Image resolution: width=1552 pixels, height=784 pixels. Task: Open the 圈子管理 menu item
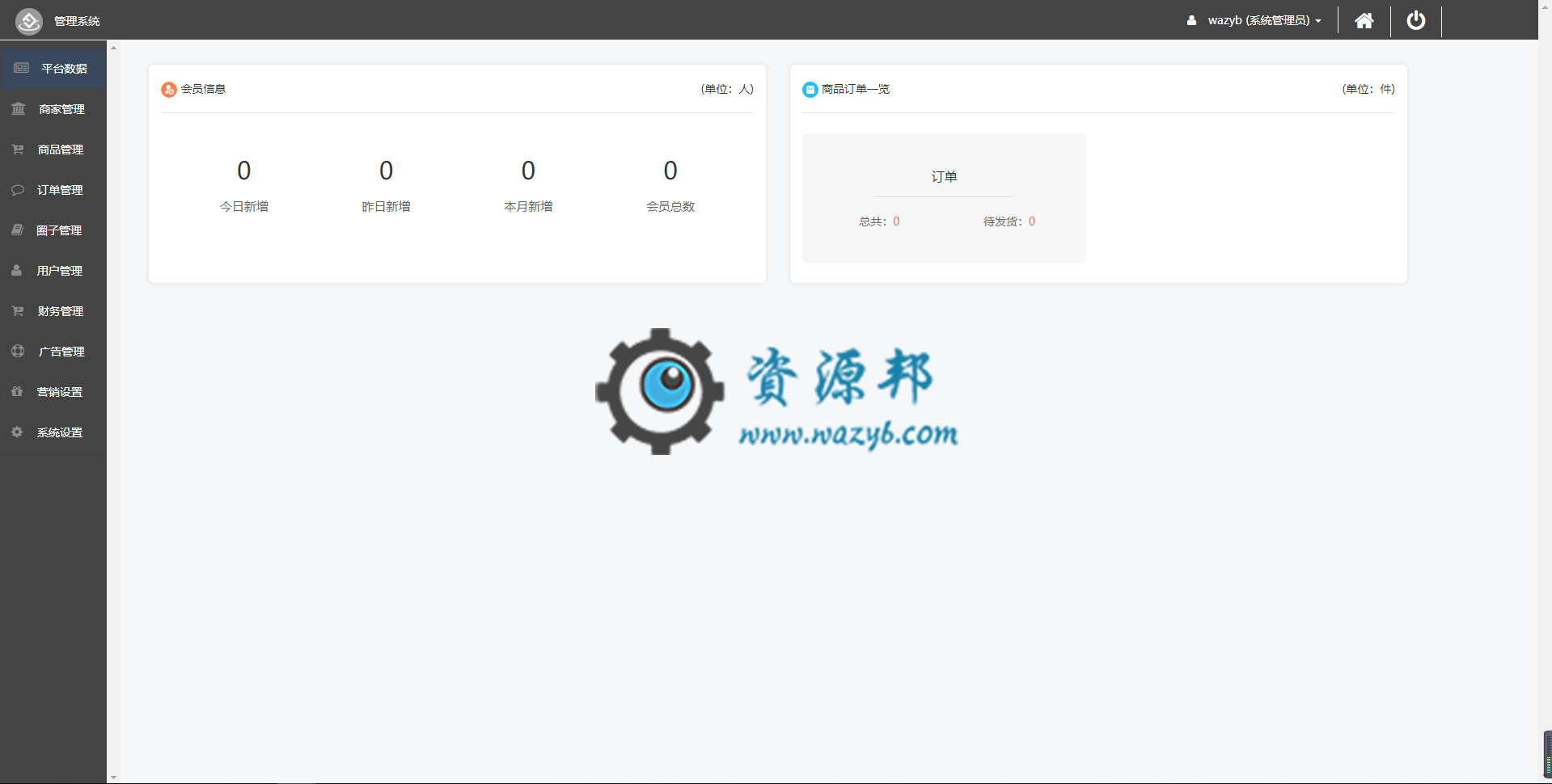[x=53, y=230]
